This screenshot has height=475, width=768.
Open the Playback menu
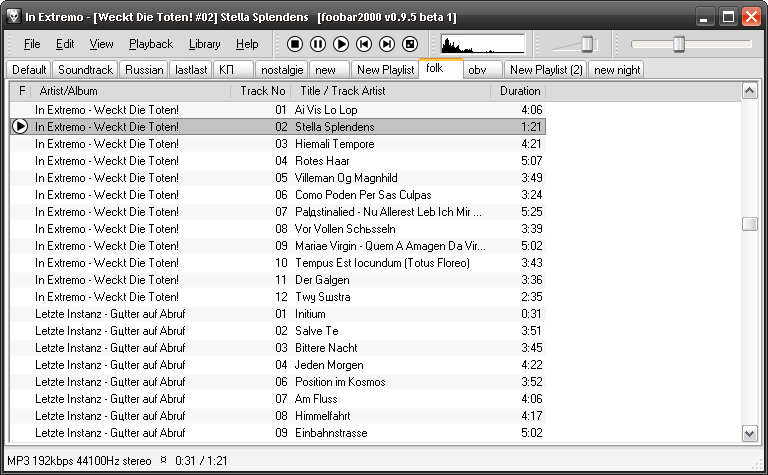point(151,44)
